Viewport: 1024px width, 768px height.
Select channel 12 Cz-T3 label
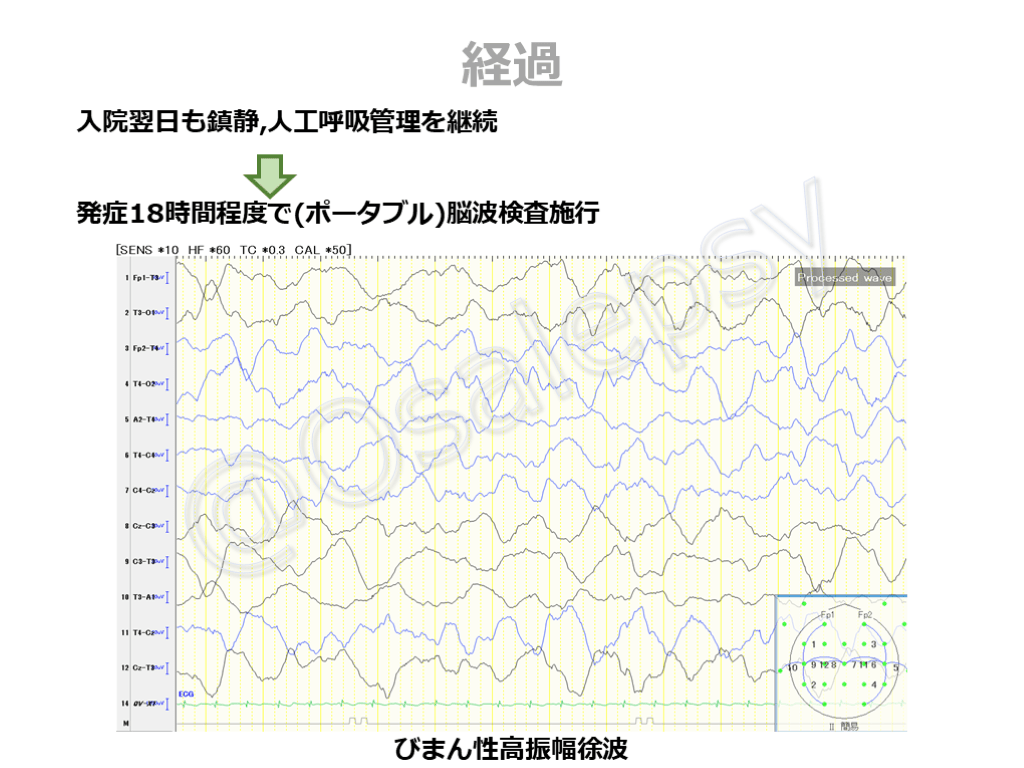[x=142, y=667]
